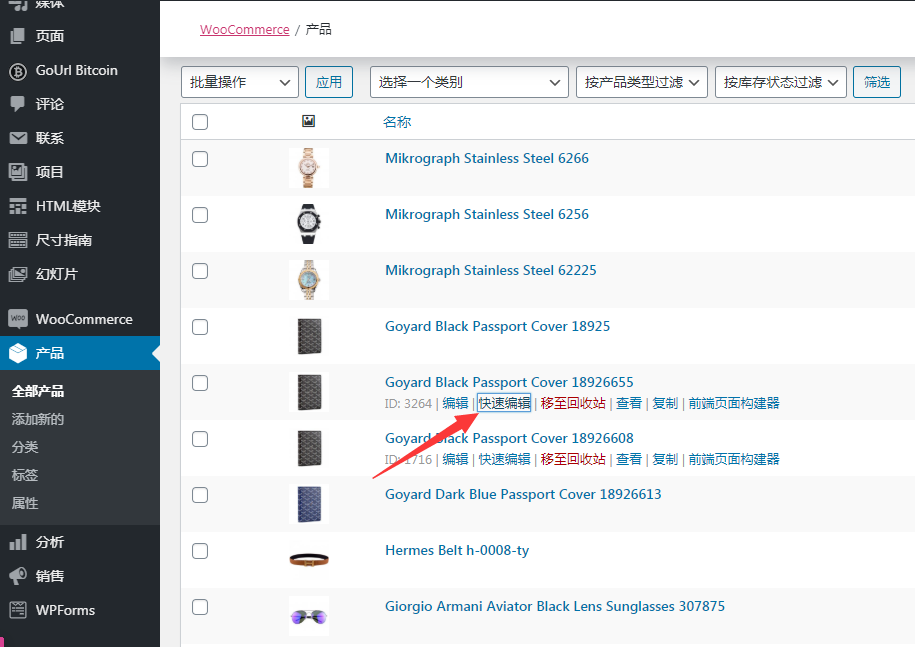Sort by 名称 column header

point(397,122)
